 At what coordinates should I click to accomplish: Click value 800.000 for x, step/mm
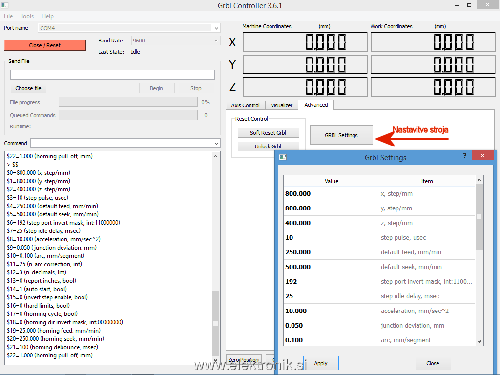tap(298, 194)
